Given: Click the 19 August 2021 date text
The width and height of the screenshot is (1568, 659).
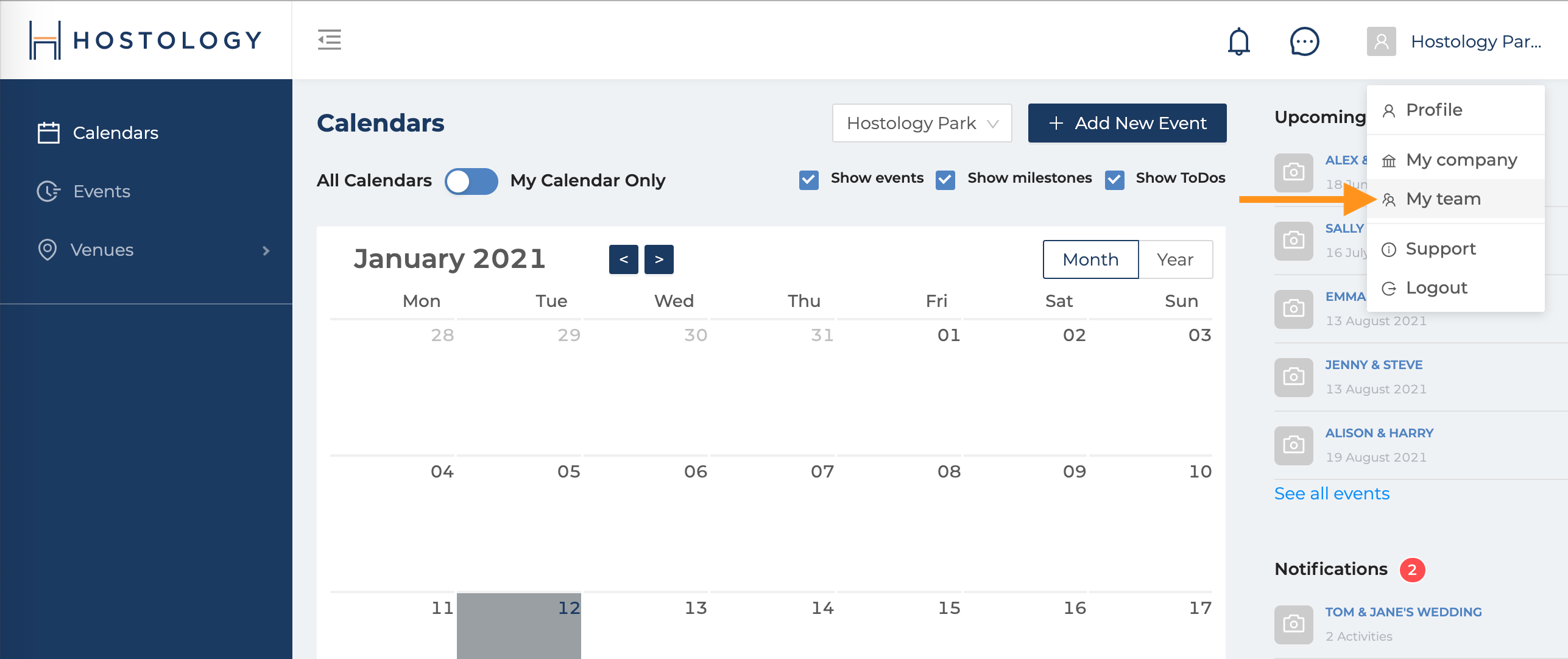Looking at the screenshot, I should [x=1376, y=457].
